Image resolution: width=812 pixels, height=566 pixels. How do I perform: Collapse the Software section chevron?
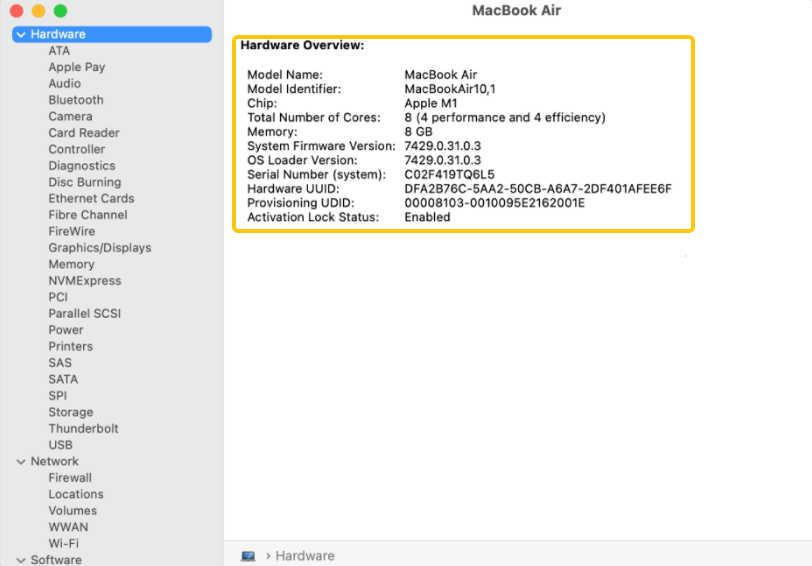coord(20,560)
